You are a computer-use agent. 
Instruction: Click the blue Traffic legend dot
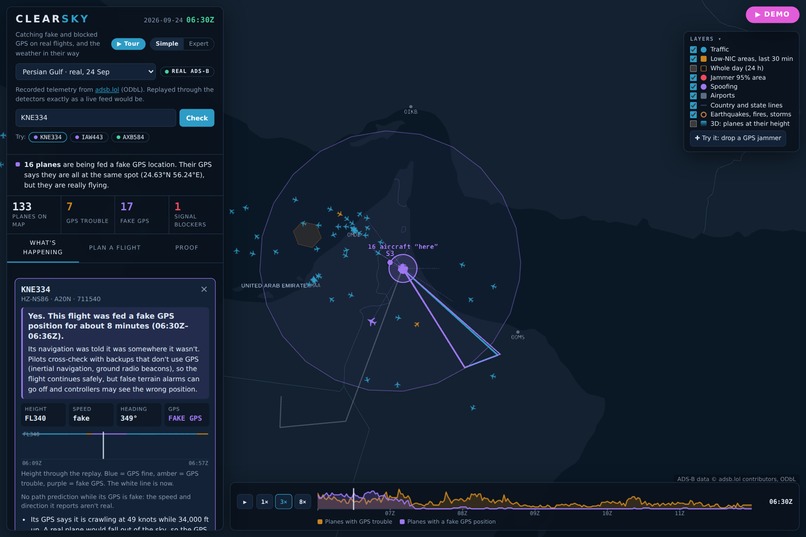coord(703,50)
